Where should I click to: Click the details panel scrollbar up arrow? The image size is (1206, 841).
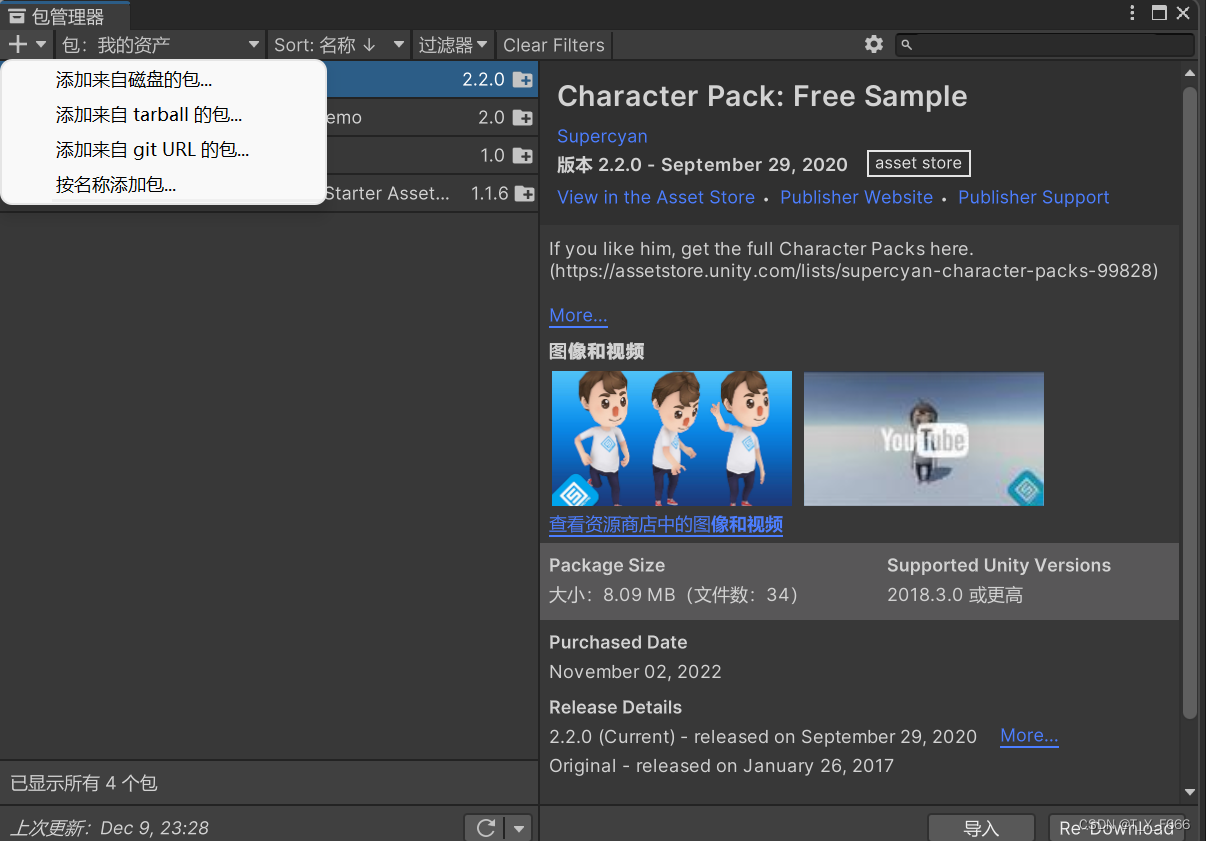coord(1190,73)
